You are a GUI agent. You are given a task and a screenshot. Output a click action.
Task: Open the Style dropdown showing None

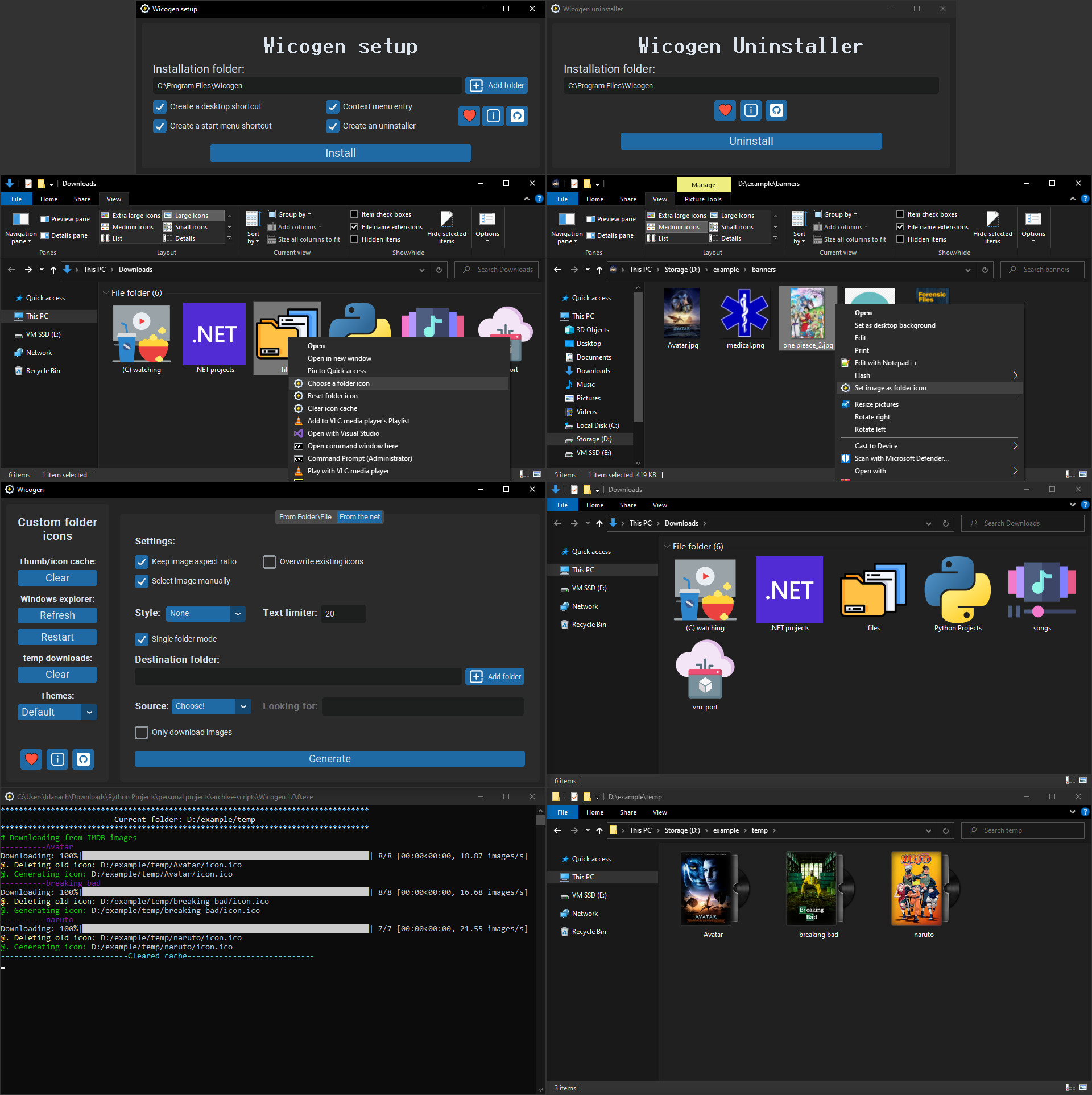[x=206, y=613]
